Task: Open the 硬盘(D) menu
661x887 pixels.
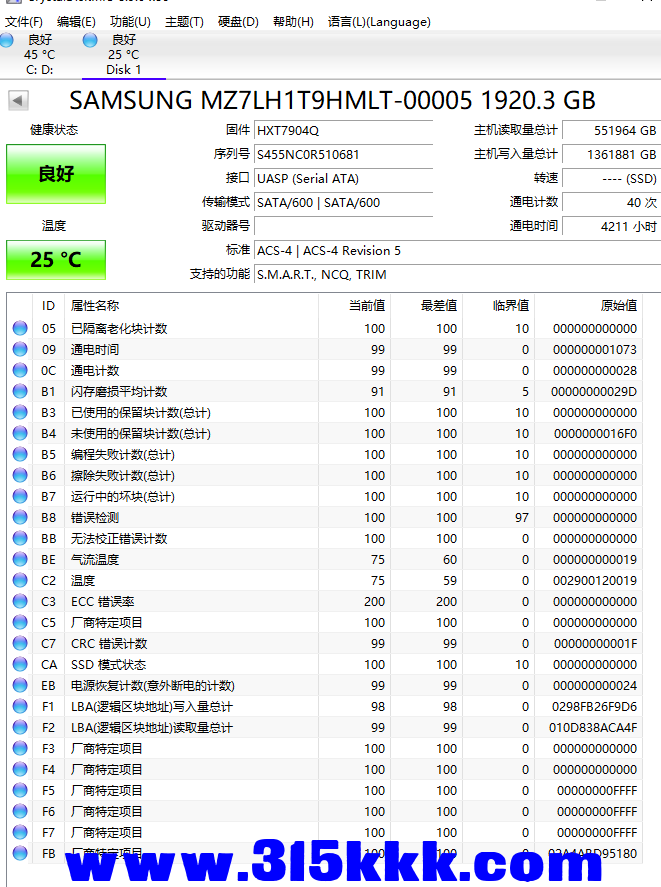Action: tap(238, 21)
